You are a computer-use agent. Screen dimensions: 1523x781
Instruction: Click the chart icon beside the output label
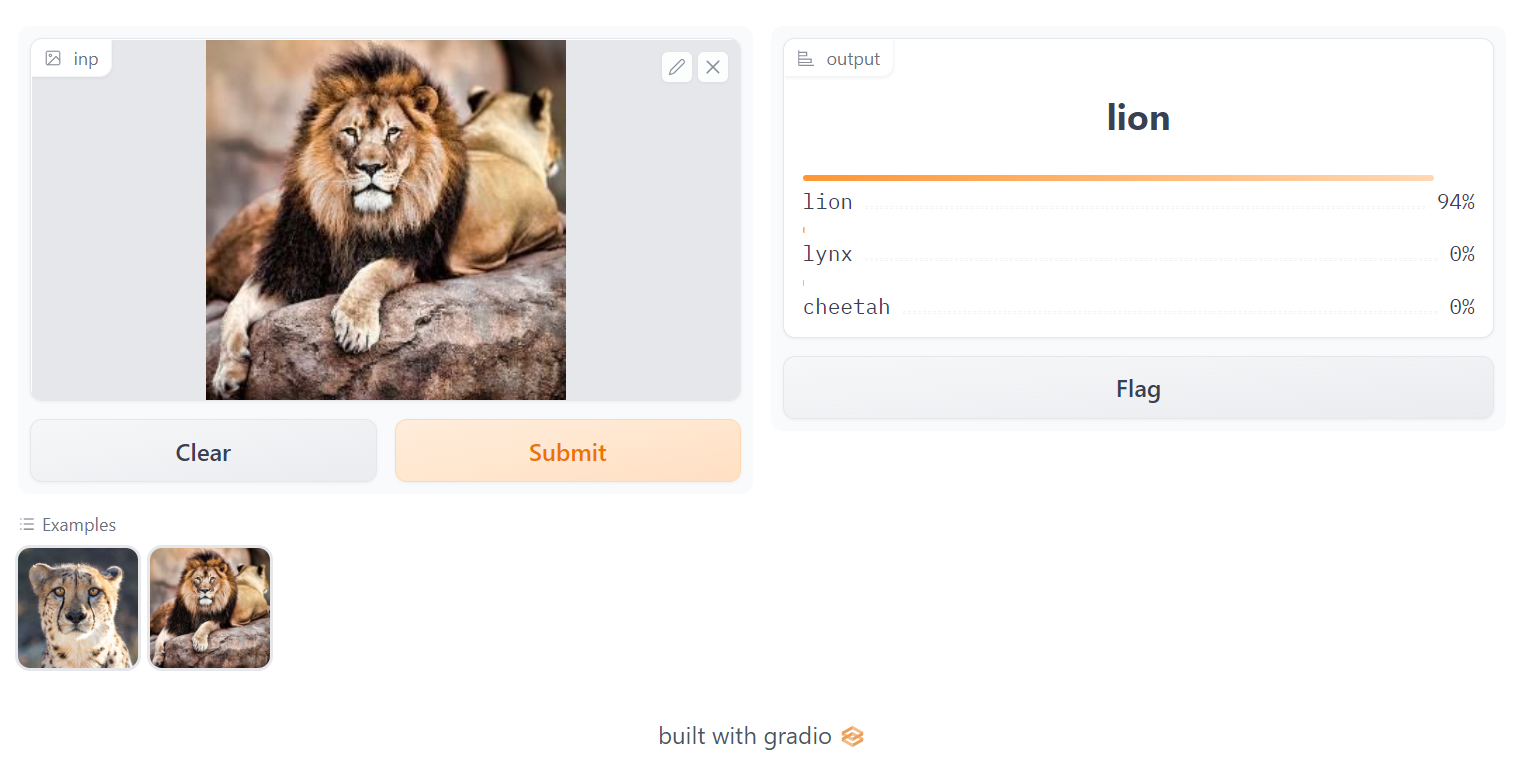coord(805,59)
